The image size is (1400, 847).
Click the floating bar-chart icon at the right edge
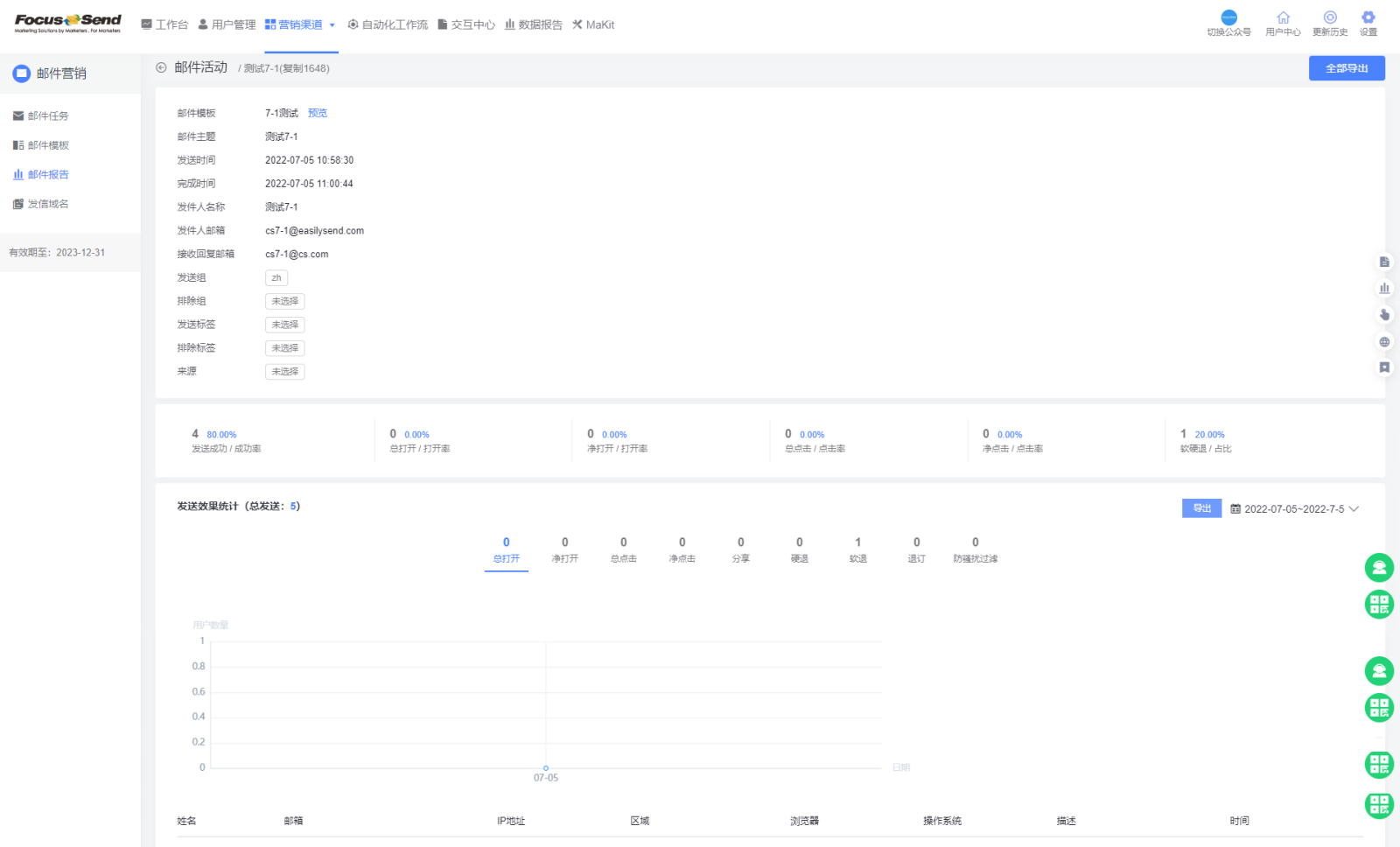coord(1384,288)
